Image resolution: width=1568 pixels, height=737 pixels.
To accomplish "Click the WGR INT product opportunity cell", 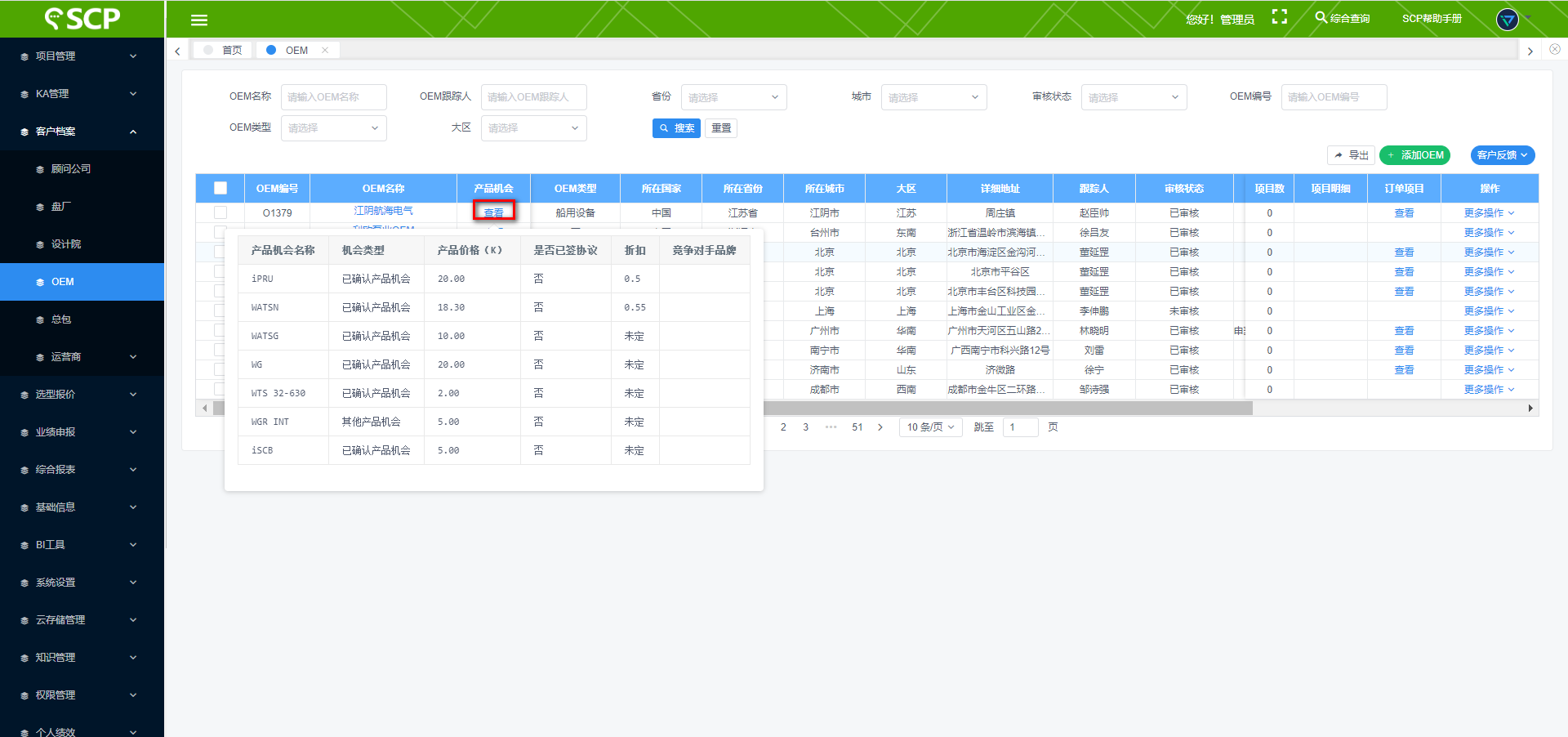I will click(283, 422).
